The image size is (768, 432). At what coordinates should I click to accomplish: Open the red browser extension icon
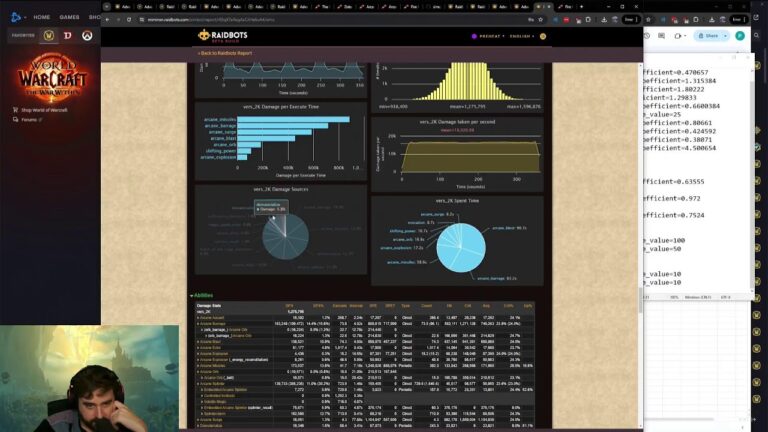tap(566, 20)
